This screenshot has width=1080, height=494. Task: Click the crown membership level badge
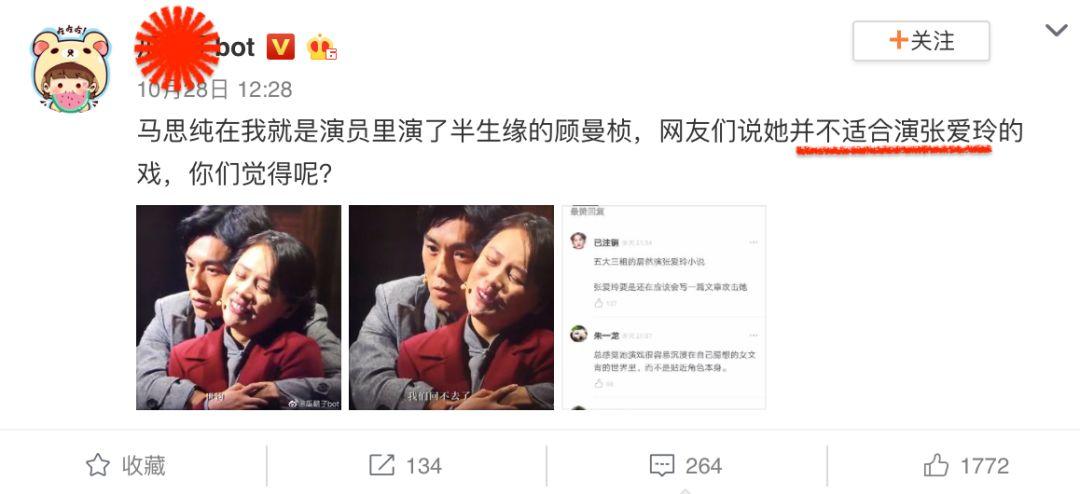[x=322, y=47]
